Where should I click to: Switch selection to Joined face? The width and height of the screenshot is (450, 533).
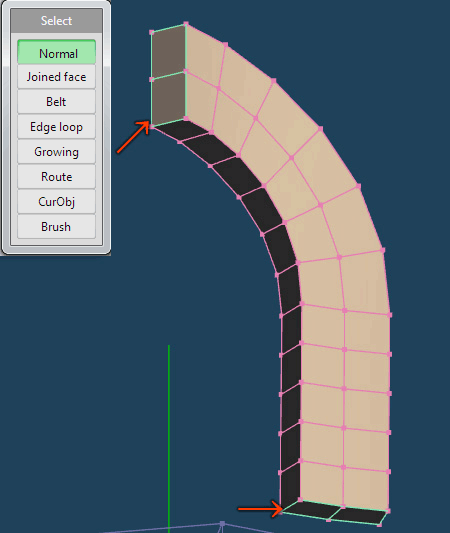pos(56,77)
